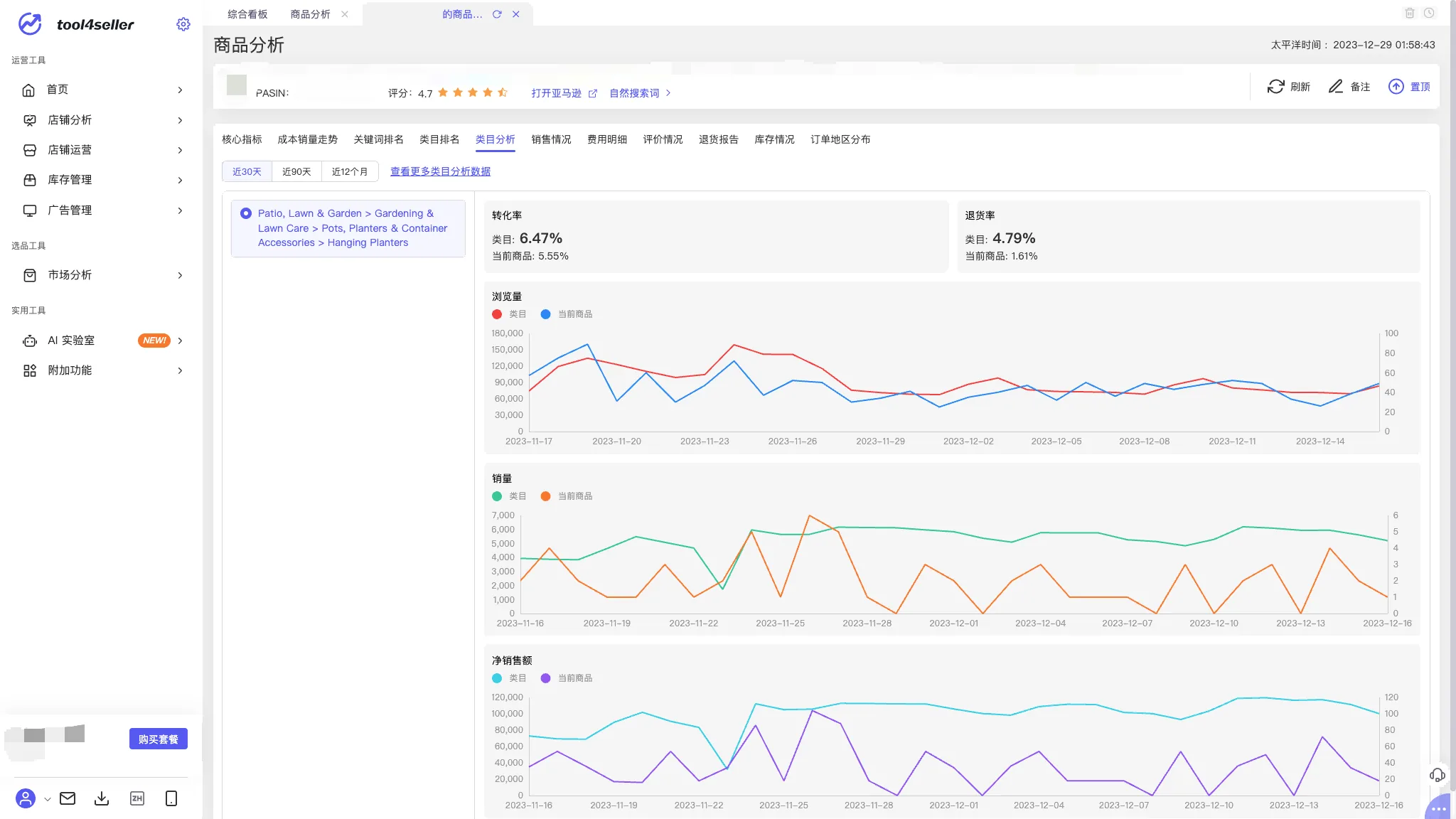The height and width of the screenshot is (819, 1456).
Task: Click the refresh icon beside 刷新
Action: pyautogui.click(x=1275, y=87)
